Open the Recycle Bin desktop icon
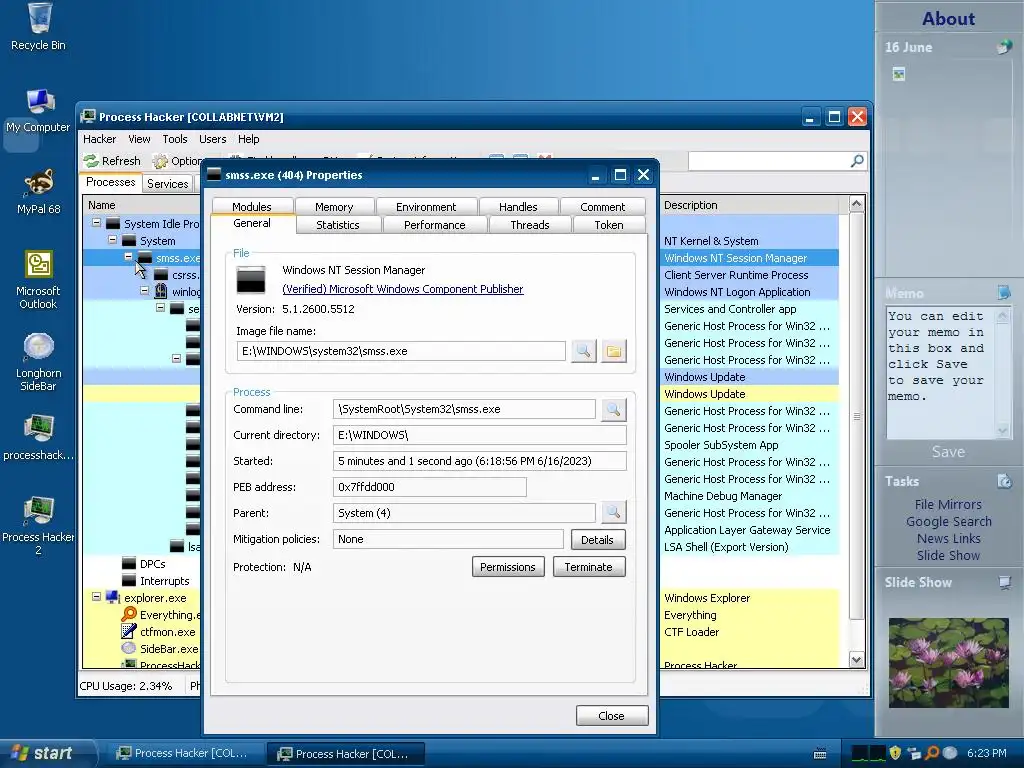This screenshot has height=768, width=1024. [39, 26]
